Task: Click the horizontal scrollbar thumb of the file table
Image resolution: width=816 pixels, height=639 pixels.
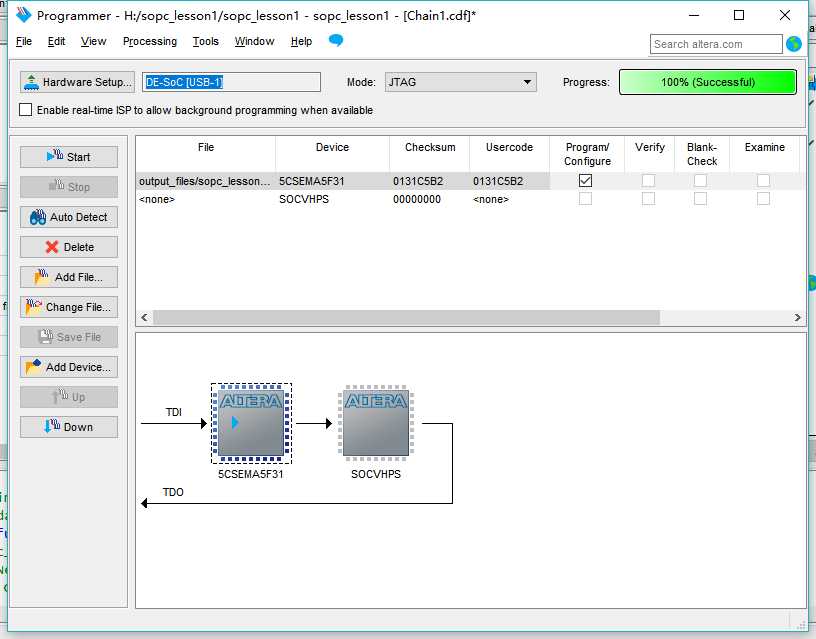Action: point(406,317)
